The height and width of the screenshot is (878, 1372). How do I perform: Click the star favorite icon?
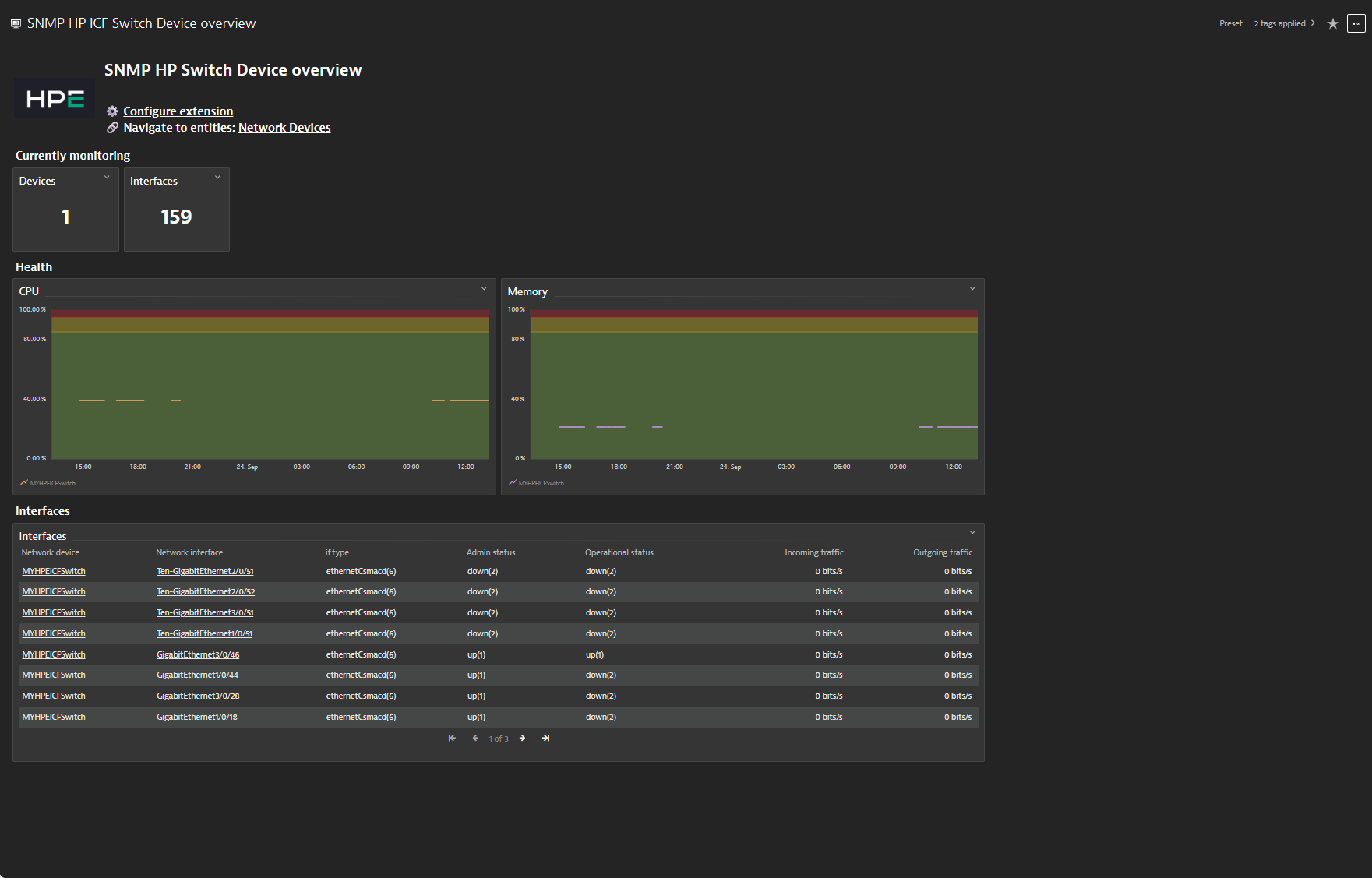(1333, 24)
